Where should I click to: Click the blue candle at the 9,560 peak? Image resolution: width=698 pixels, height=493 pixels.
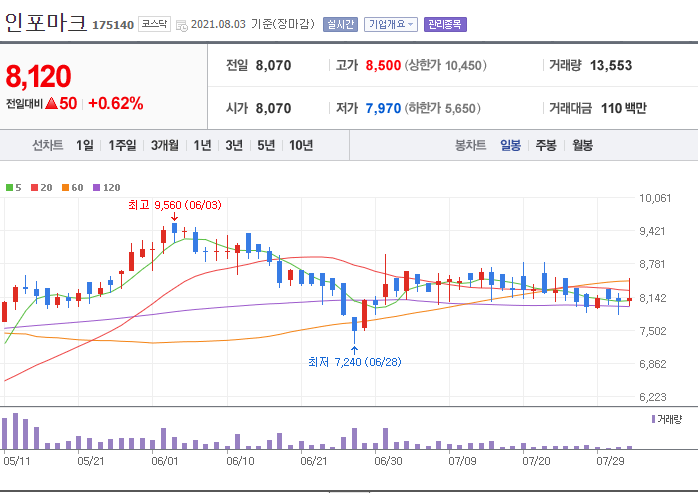pos(174,228)
